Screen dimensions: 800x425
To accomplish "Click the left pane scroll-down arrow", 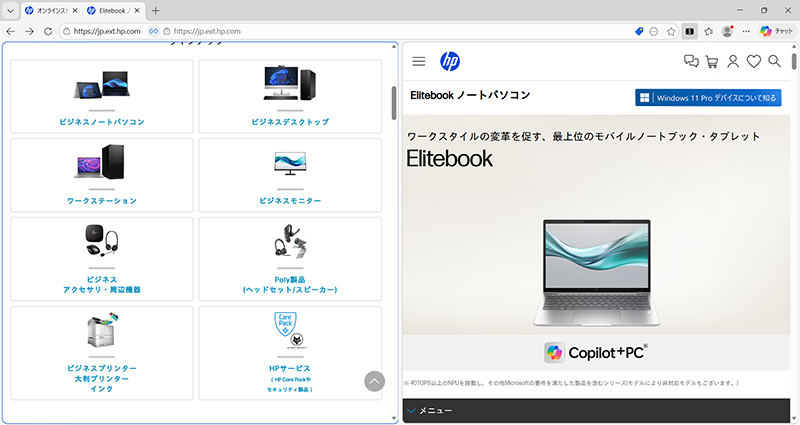I will (x=394, y=418).
